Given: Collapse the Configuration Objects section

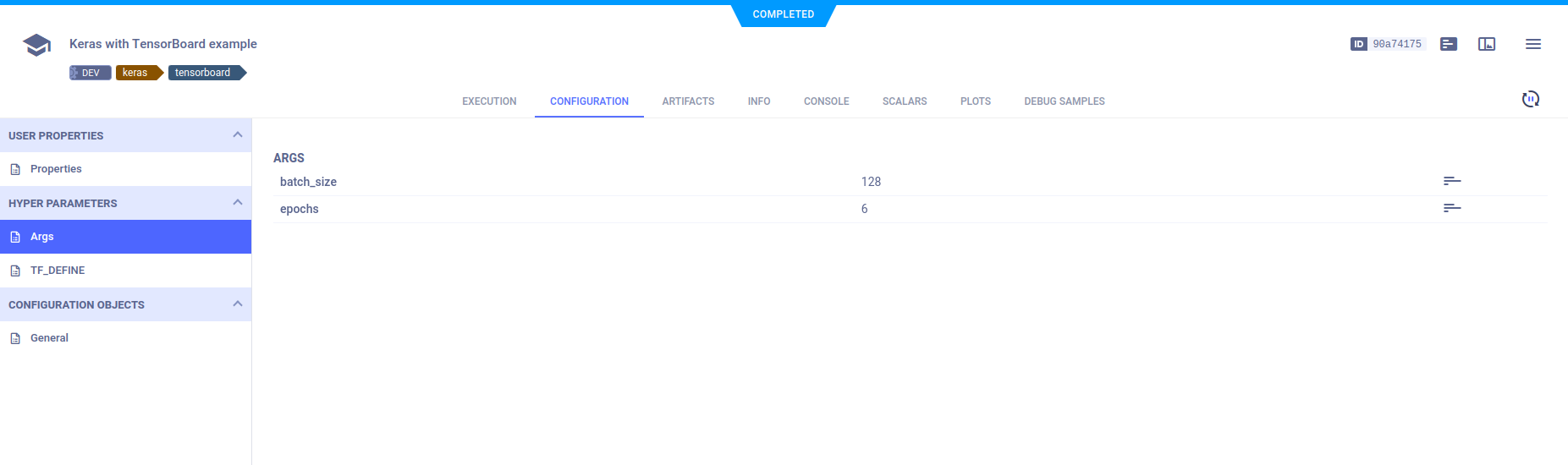Looking at the screenshot, I should tap(237, 304).
